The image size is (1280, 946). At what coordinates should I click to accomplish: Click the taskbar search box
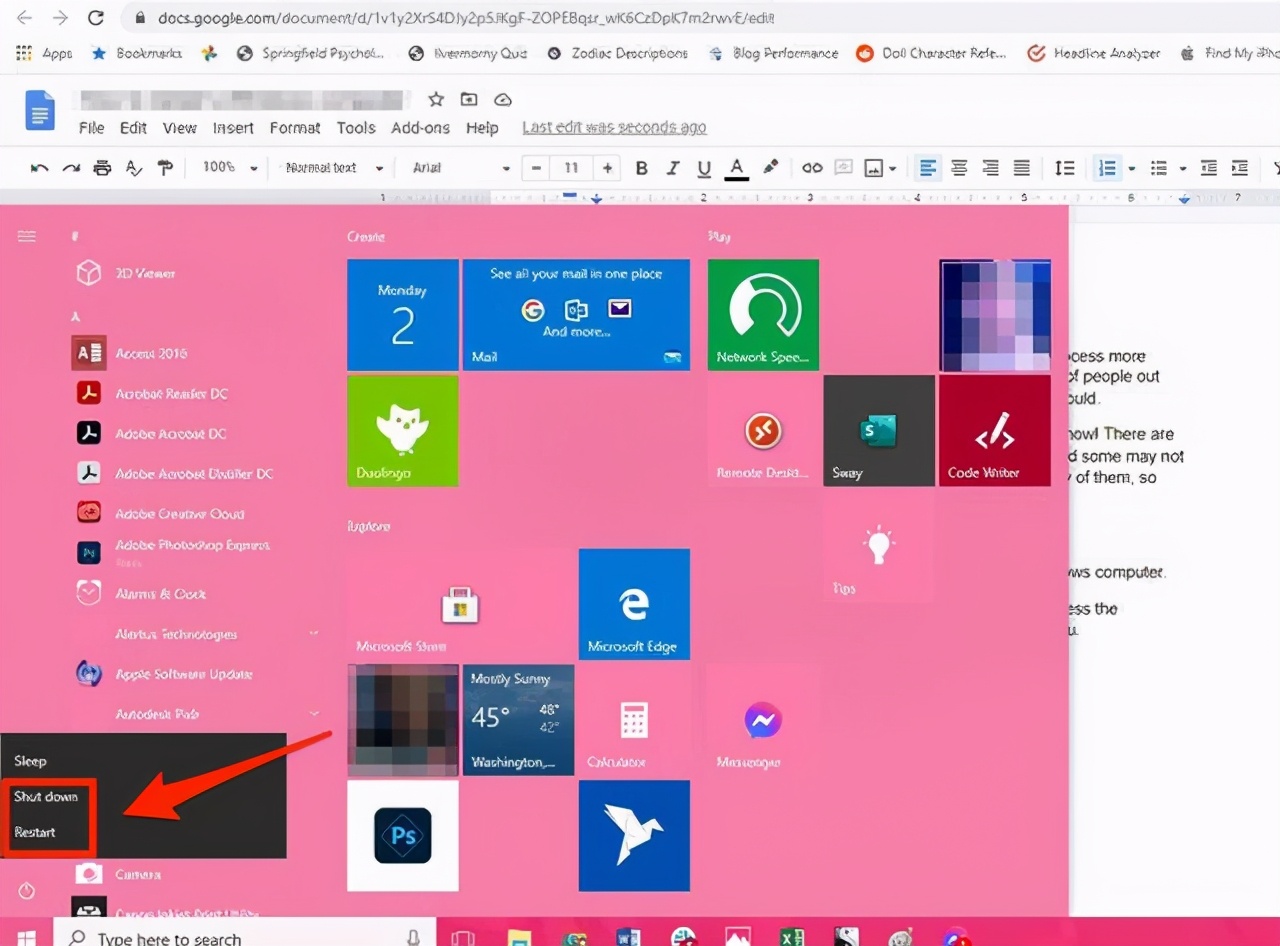[245, 937]
